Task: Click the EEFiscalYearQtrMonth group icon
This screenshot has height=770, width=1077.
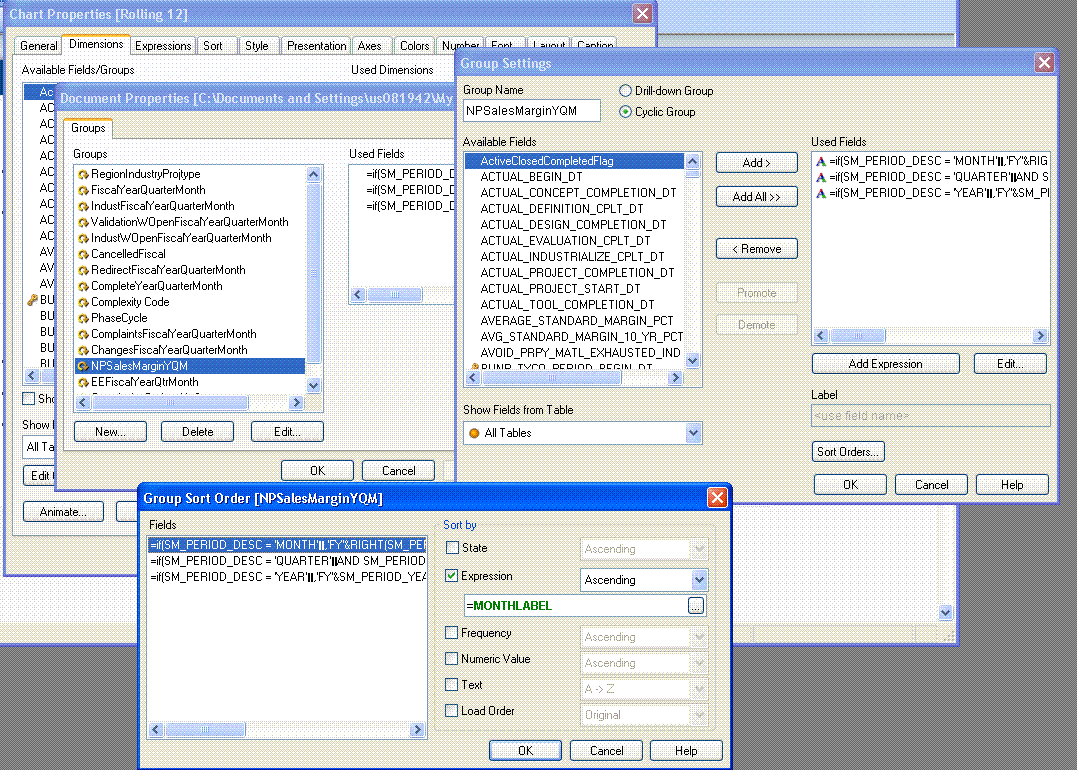Action: coord(83,383)
